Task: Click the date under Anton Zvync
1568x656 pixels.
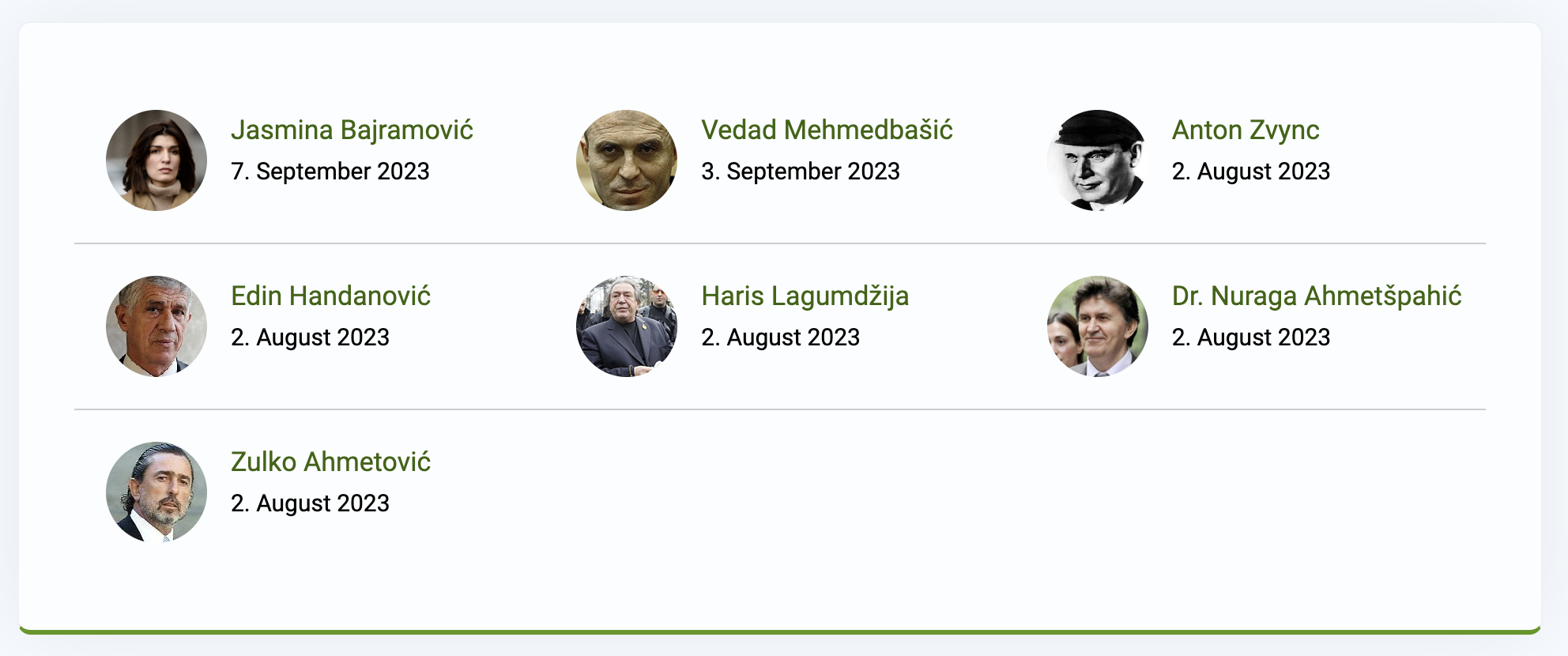Action: tap(1251, 172)
